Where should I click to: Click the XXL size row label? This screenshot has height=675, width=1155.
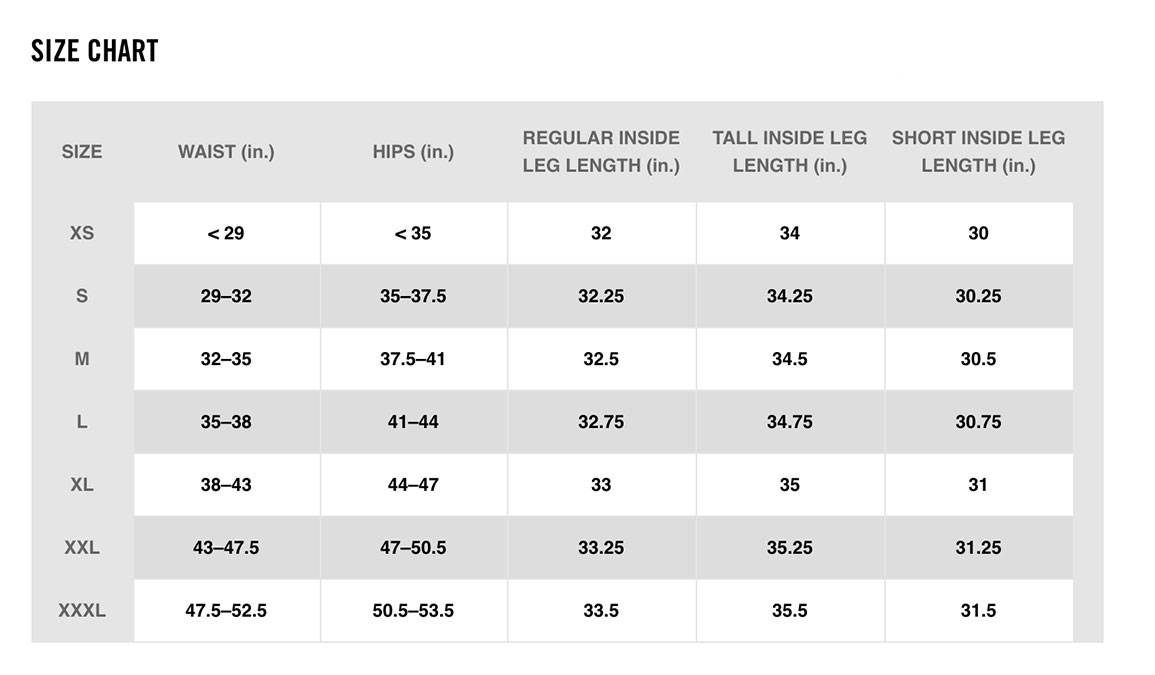(x=82, y=548)
